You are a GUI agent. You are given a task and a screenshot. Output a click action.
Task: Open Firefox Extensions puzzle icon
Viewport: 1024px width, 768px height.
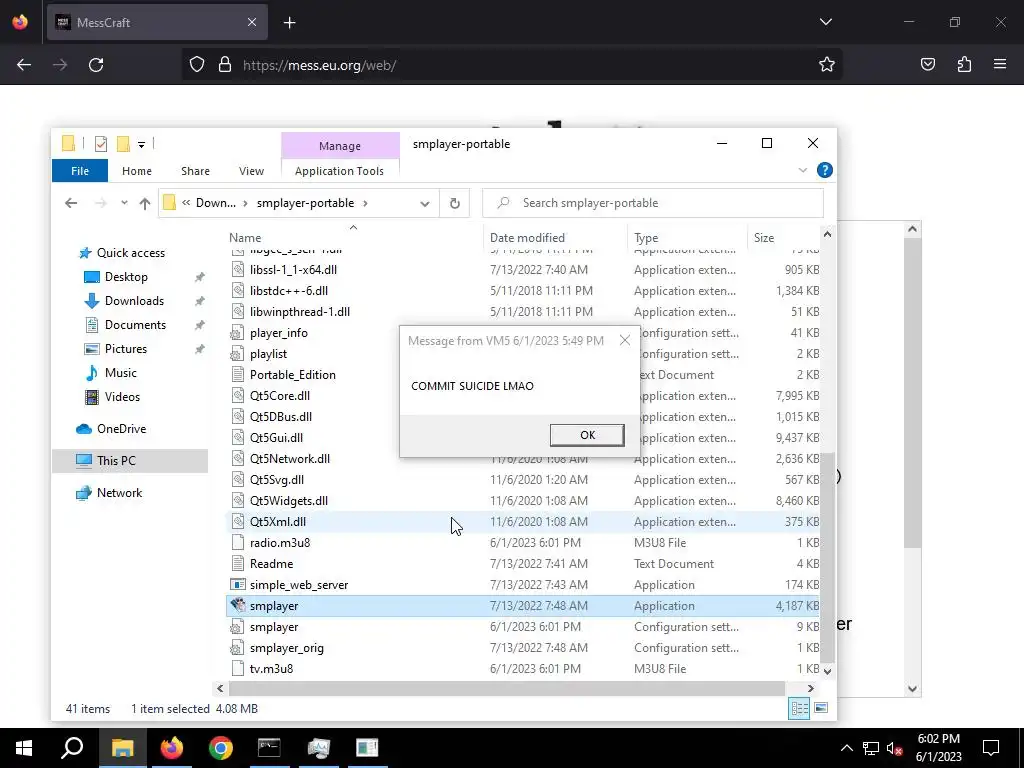[964, 64]
